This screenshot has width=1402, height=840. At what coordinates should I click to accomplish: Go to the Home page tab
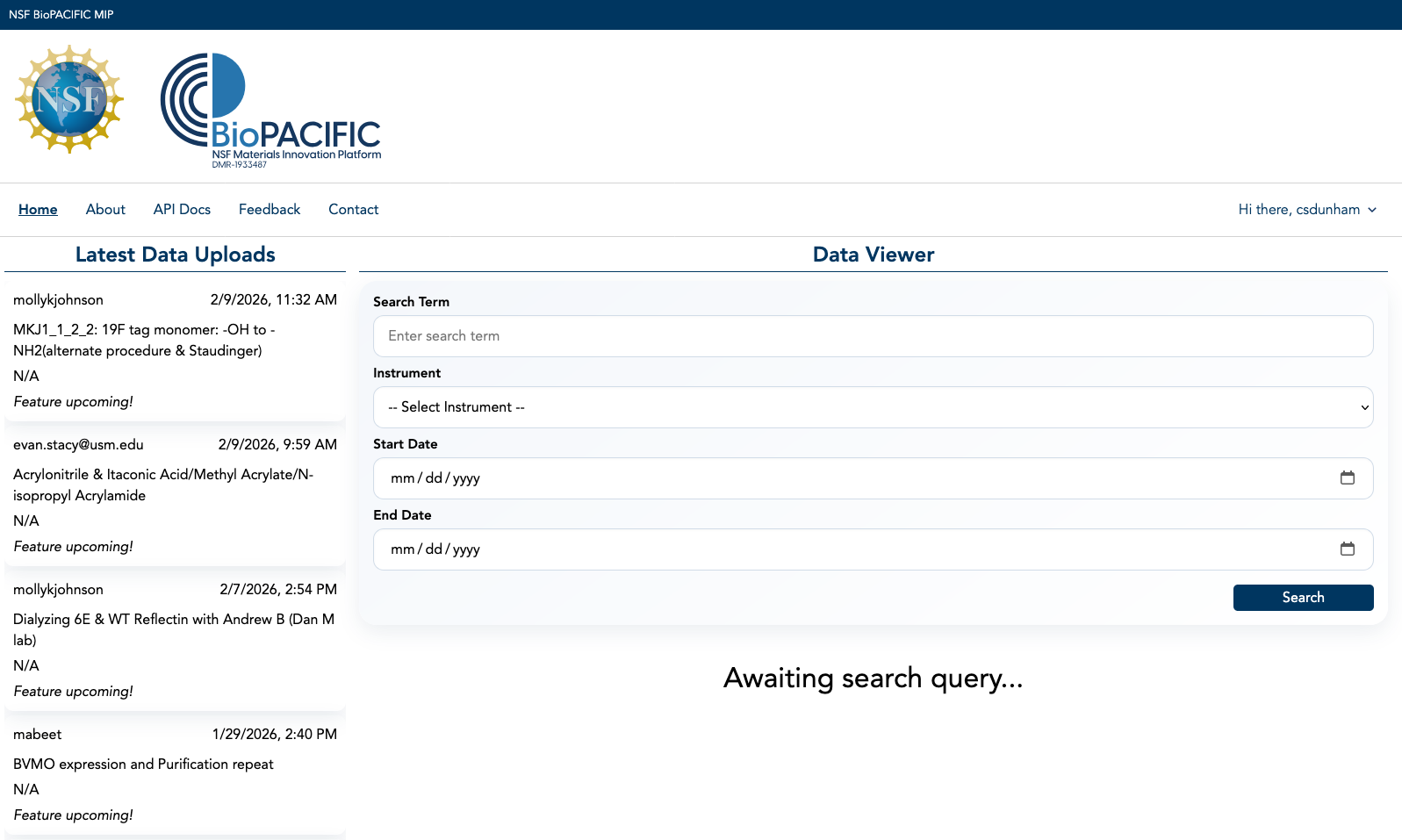pos(38,210)
